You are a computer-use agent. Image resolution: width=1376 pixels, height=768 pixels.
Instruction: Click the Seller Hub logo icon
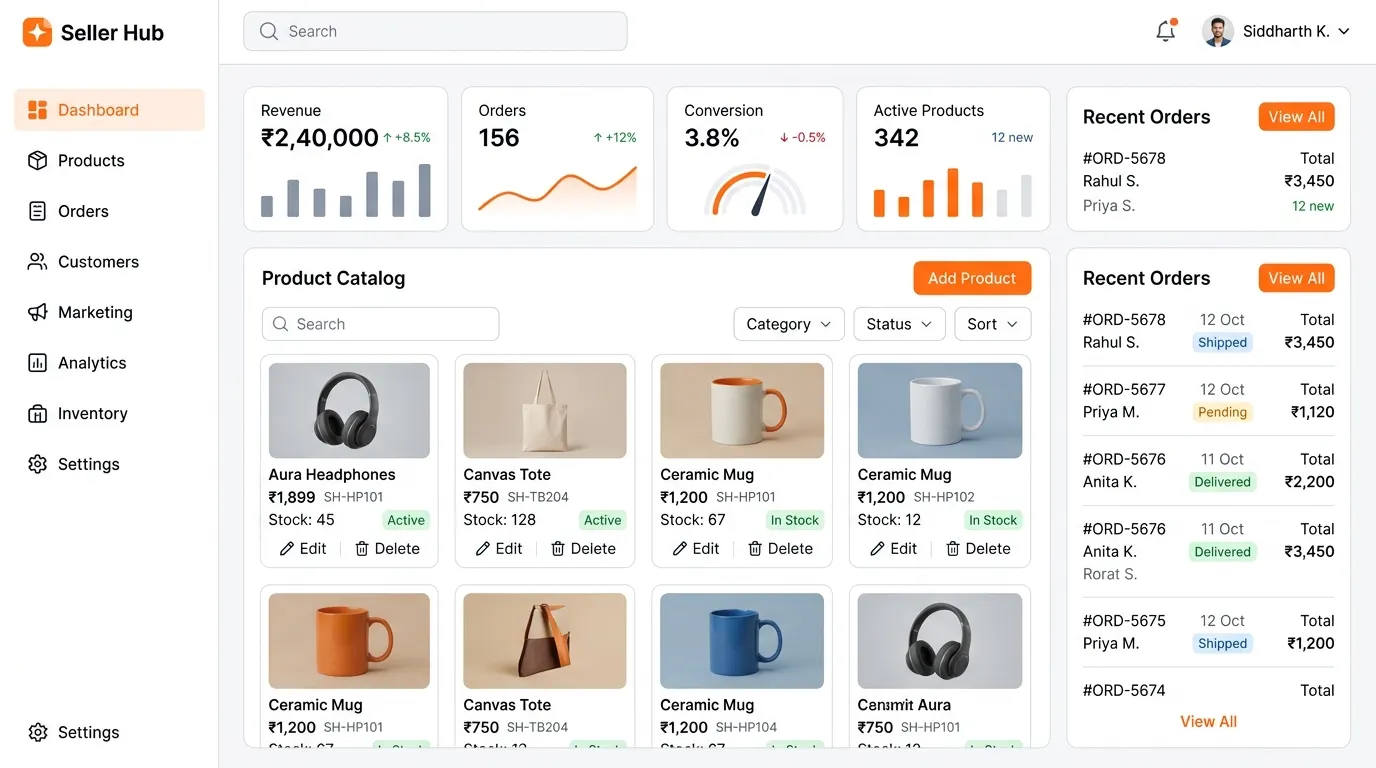tap(37, 32)
